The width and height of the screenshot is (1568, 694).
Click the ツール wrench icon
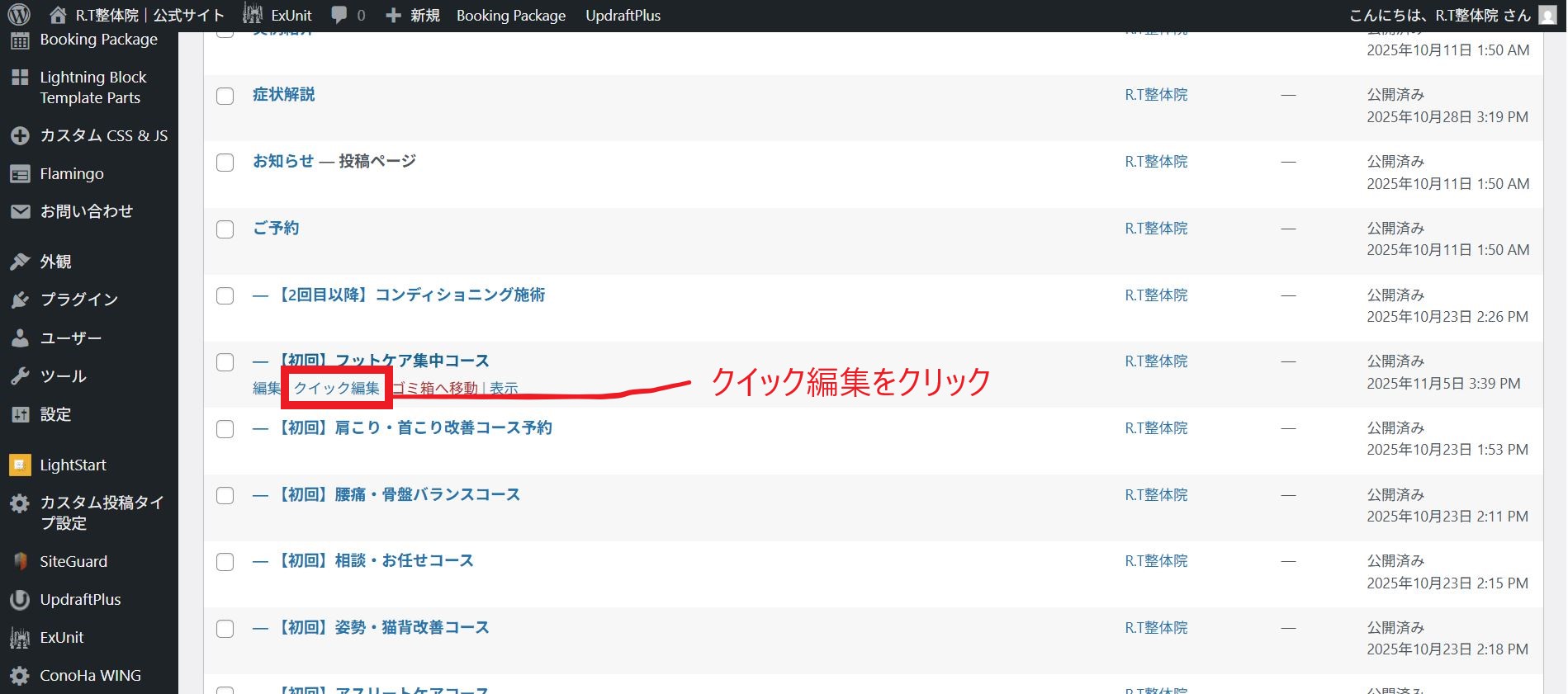pos(20,376)
